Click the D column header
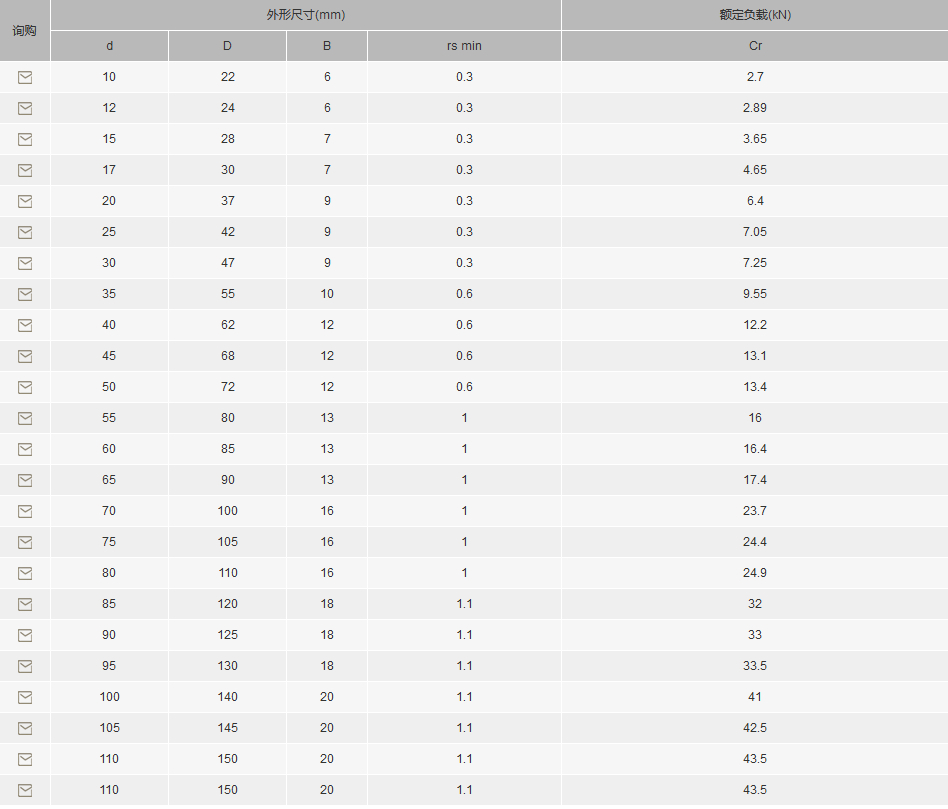The height and width of the screenshot is (809, 948). coord(227,46)
